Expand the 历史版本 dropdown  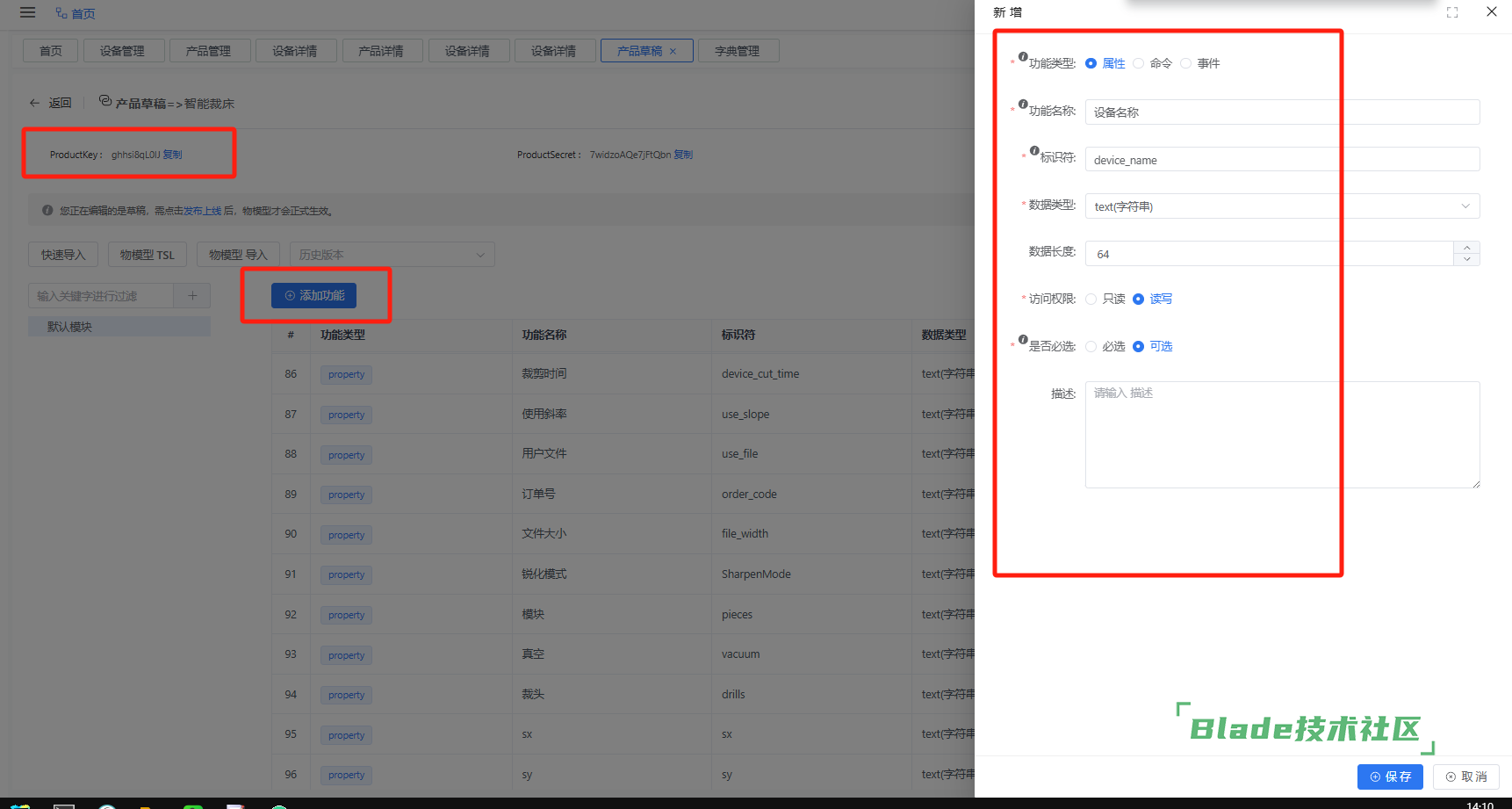(x=392, y=255)
